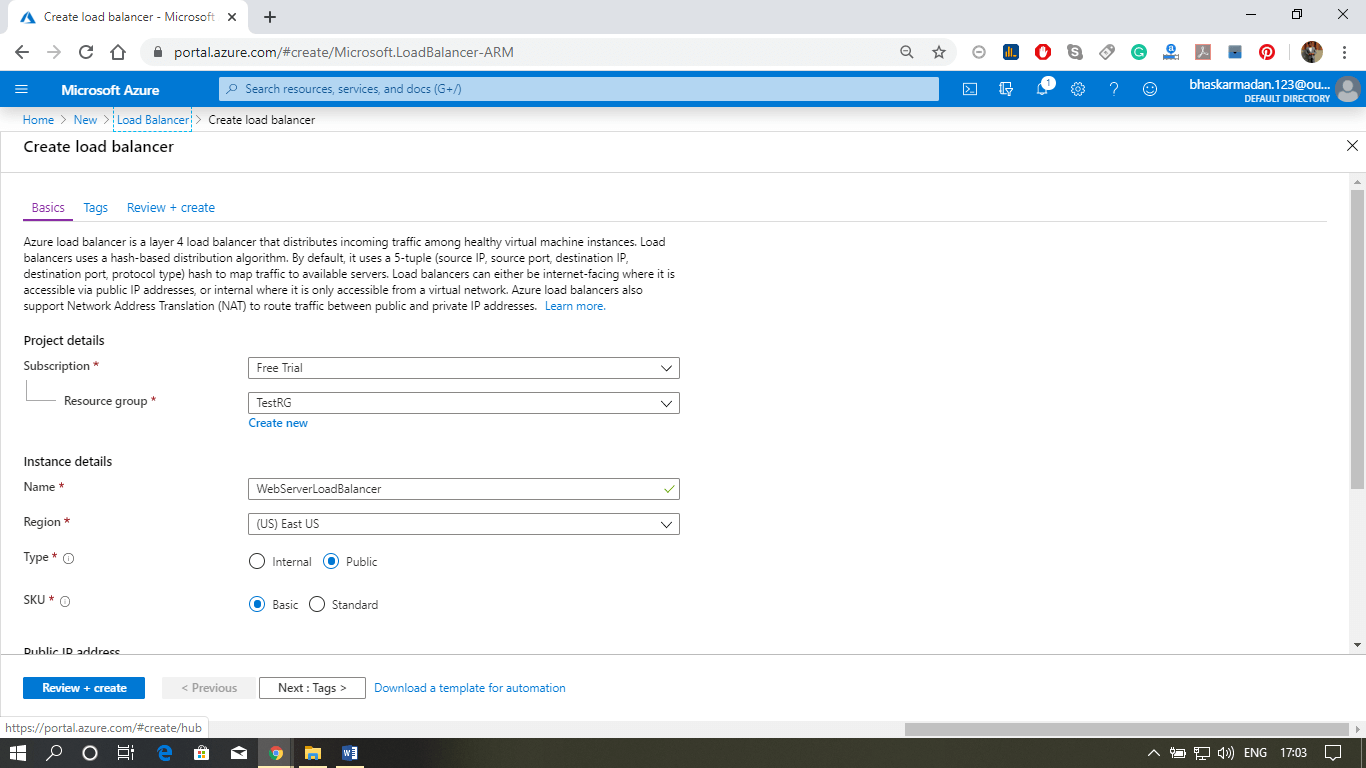The width and height of the screenshot is (1366, 768).
Task: Open Word from the taskbar
Action: tap(349, 753)
